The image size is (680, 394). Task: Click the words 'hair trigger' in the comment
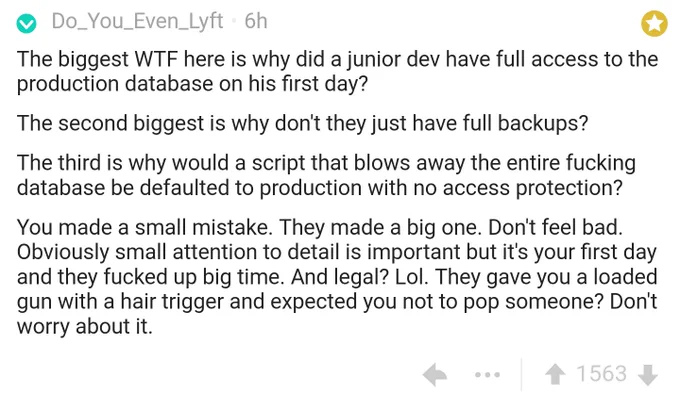pyautogui.click(x=172, y=302)
